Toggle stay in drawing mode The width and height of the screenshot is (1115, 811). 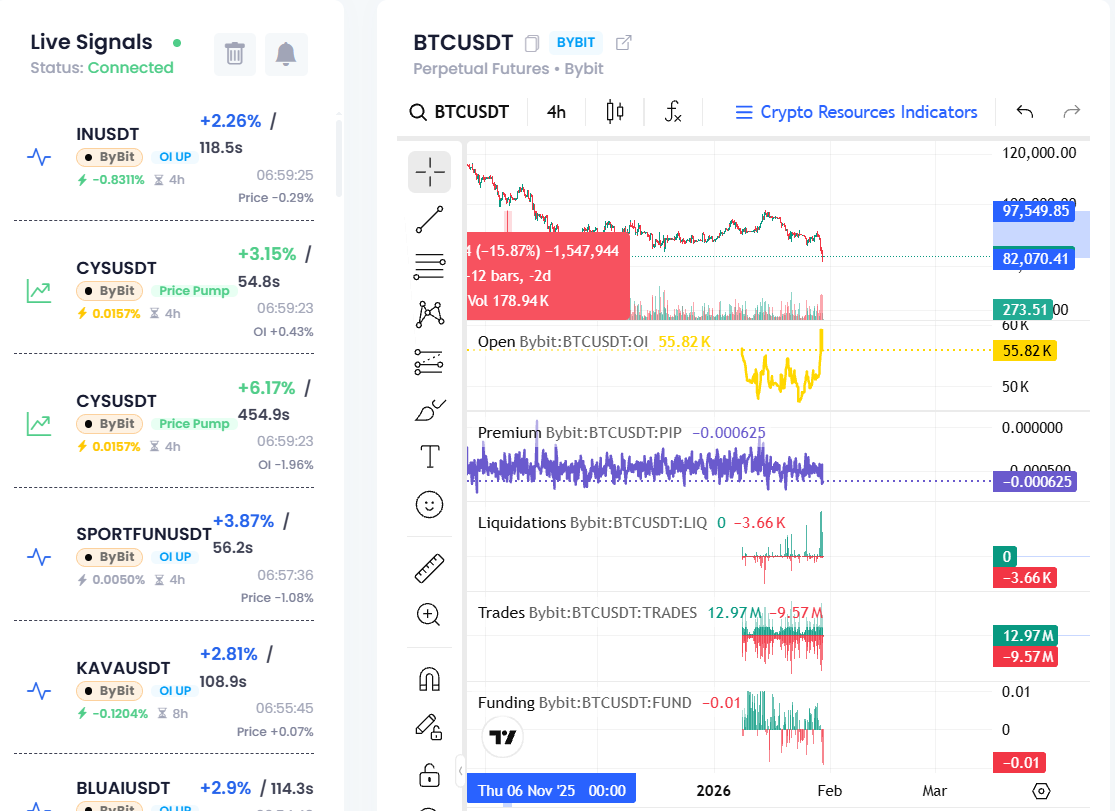[430, 726]
